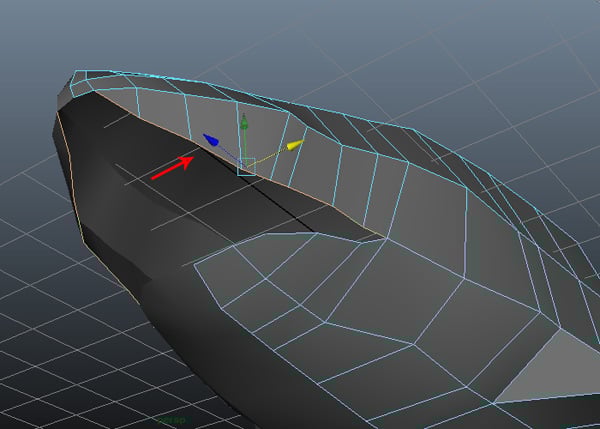600x429 pixels.
Task: Click the square center handle of move manipulator
Action: pos(246,167)
